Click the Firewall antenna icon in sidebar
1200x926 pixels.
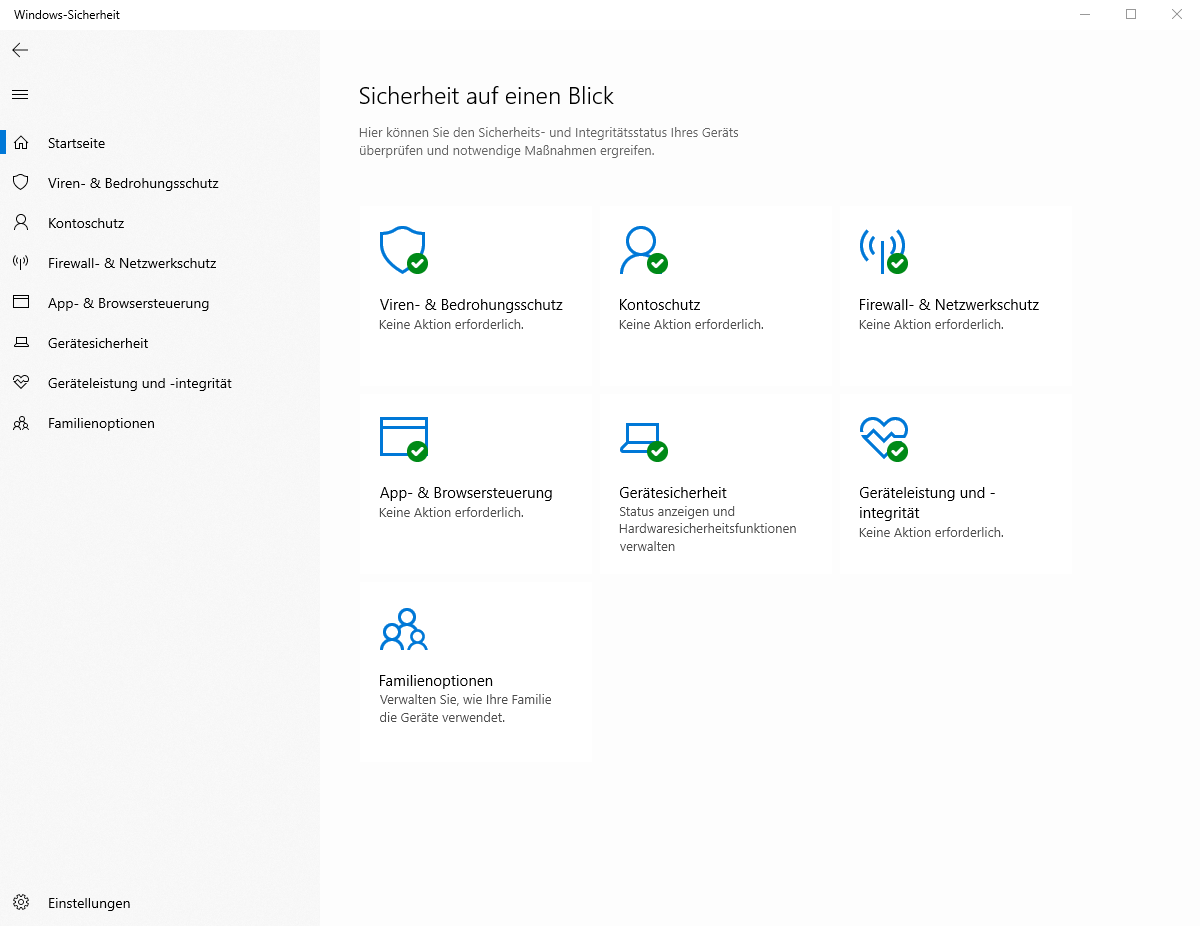[x=21, y=263]
